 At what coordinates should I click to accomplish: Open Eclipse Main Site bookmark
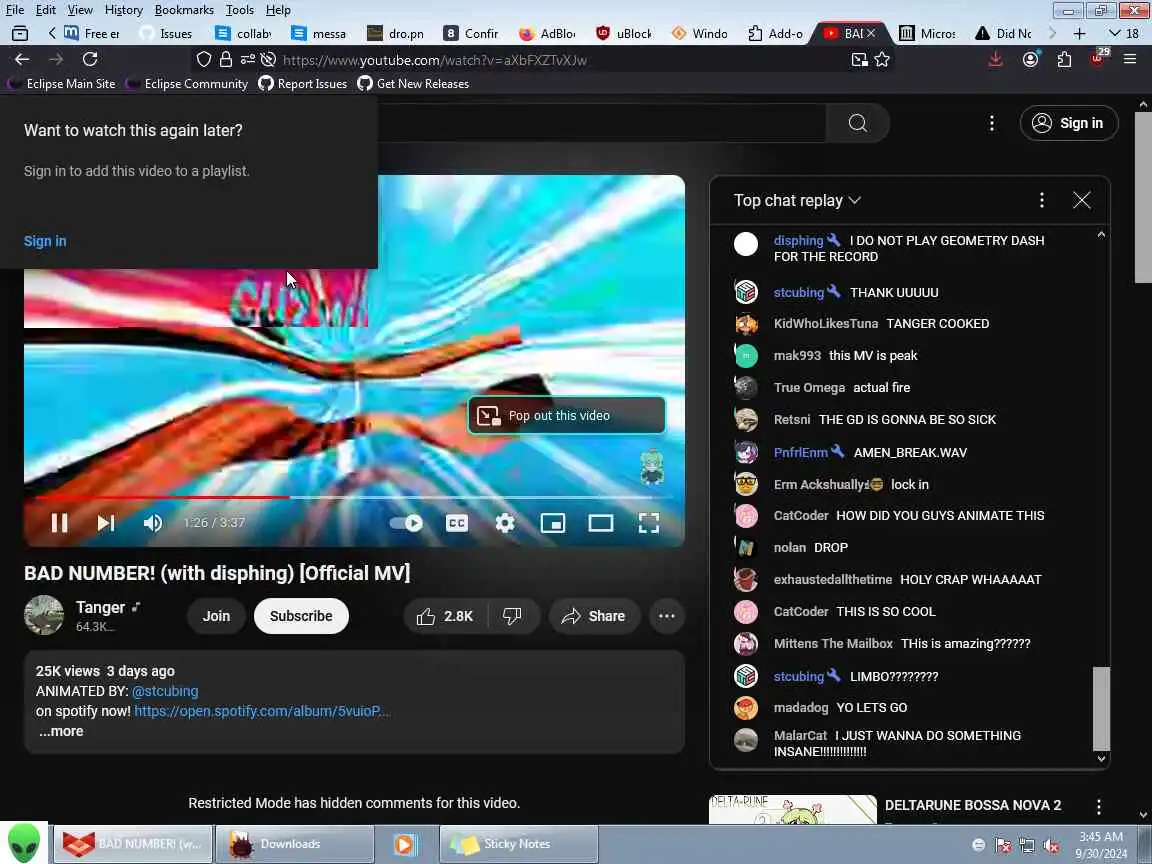[x=62, y=84]
